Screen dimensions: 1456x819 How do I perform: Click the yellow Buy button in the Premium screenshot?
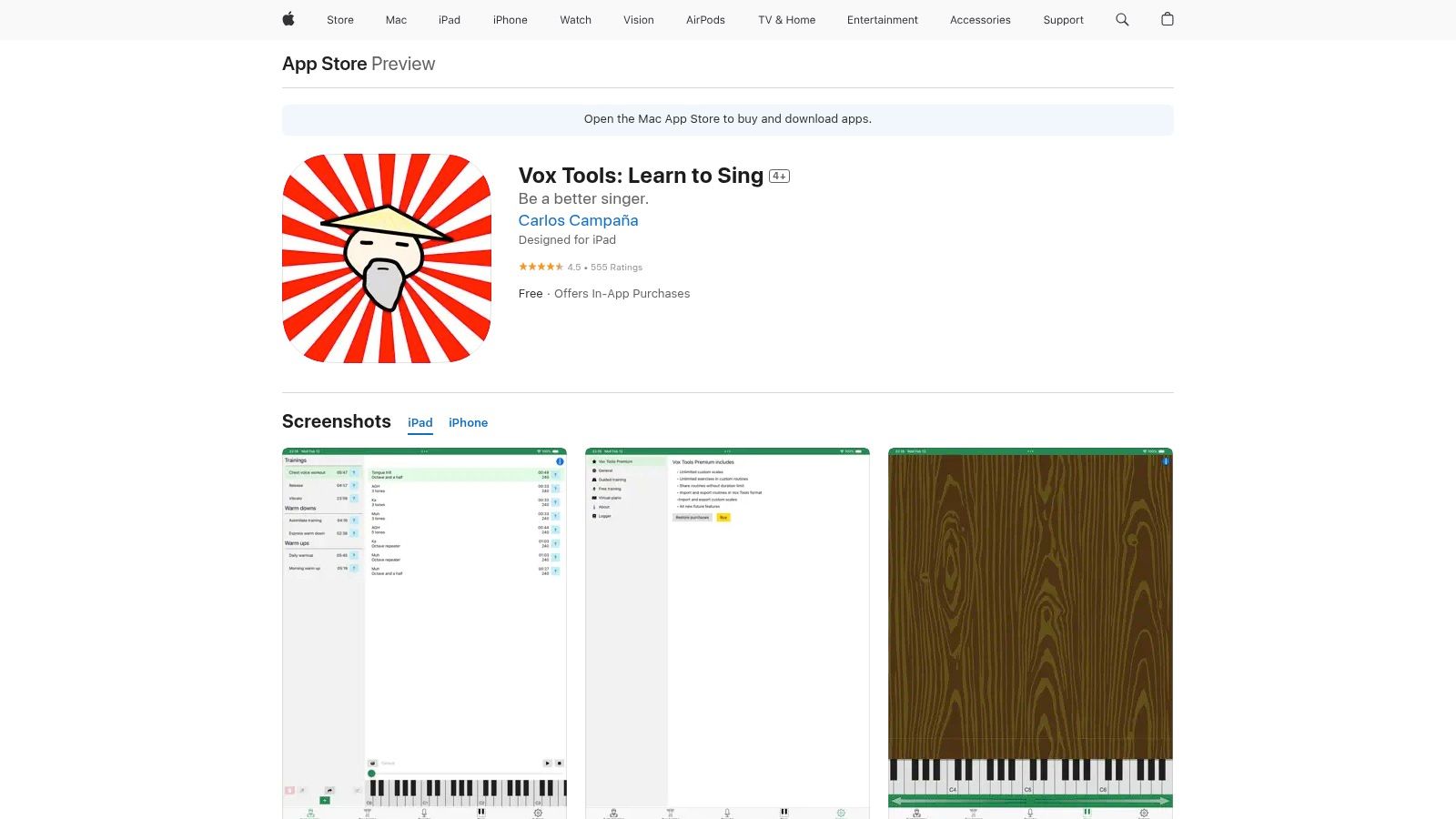pyautogui.click(x=723, y=517)
